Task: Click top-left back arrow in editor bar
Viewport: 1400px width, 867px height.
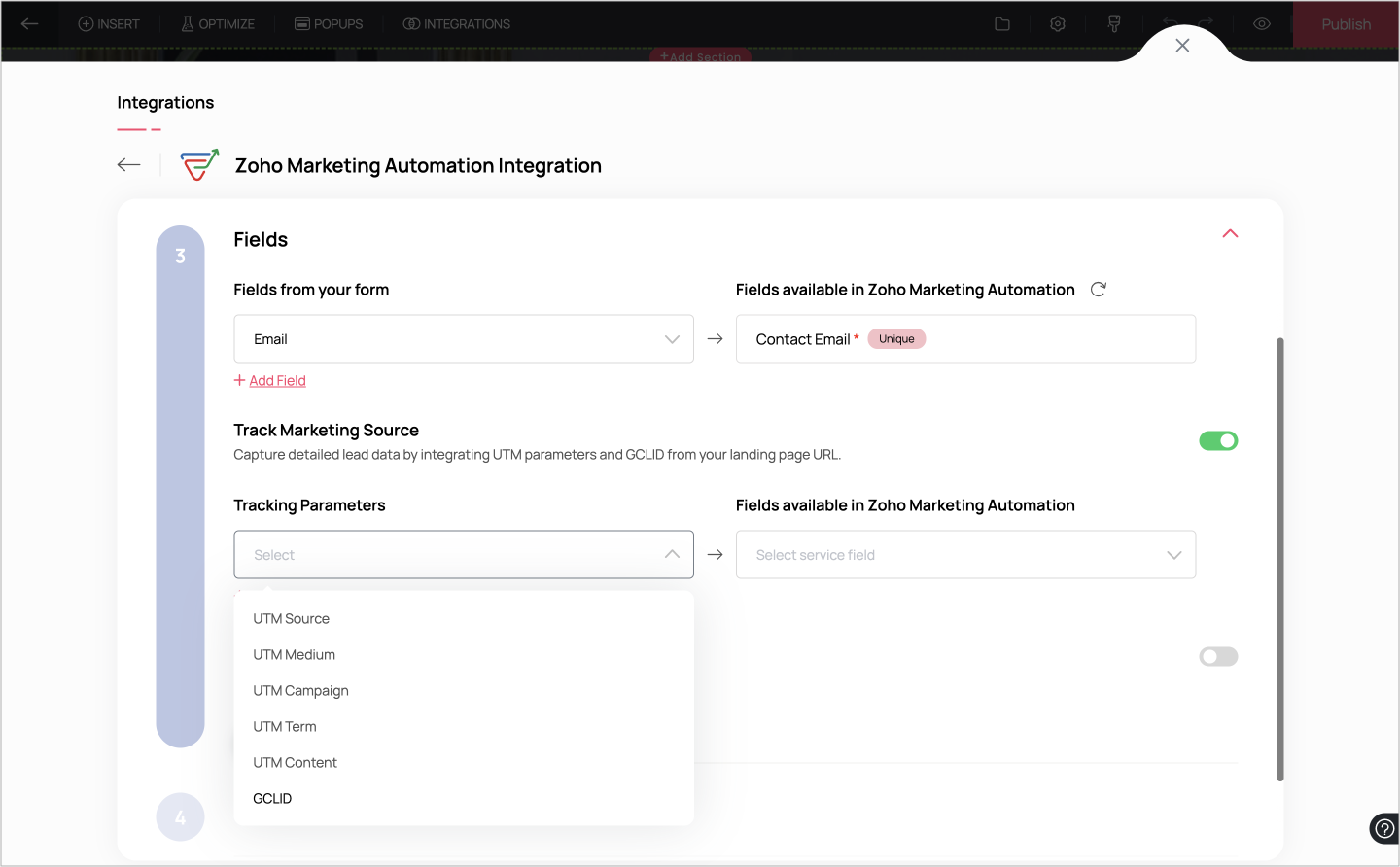Action: coord(30,24)
